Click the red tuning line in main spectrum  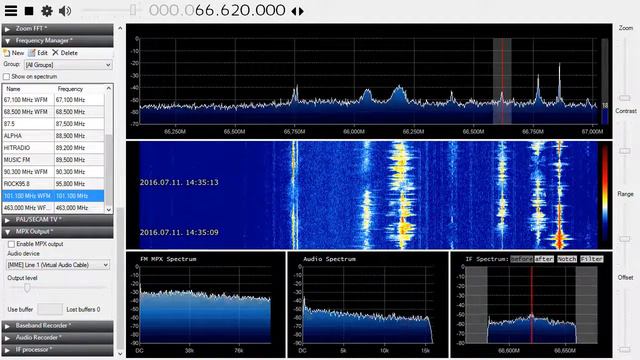pos(502,81)
